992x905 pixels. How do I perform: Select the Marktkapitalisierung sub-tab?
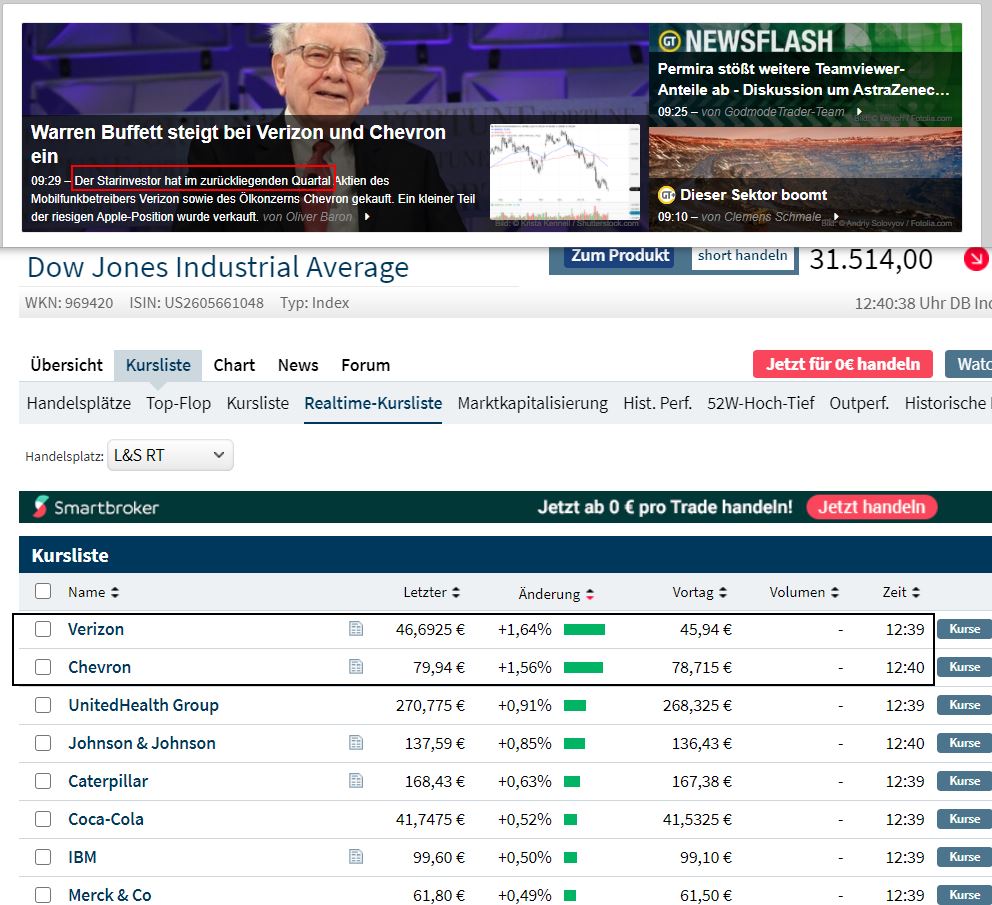click(x=533, y=403)
